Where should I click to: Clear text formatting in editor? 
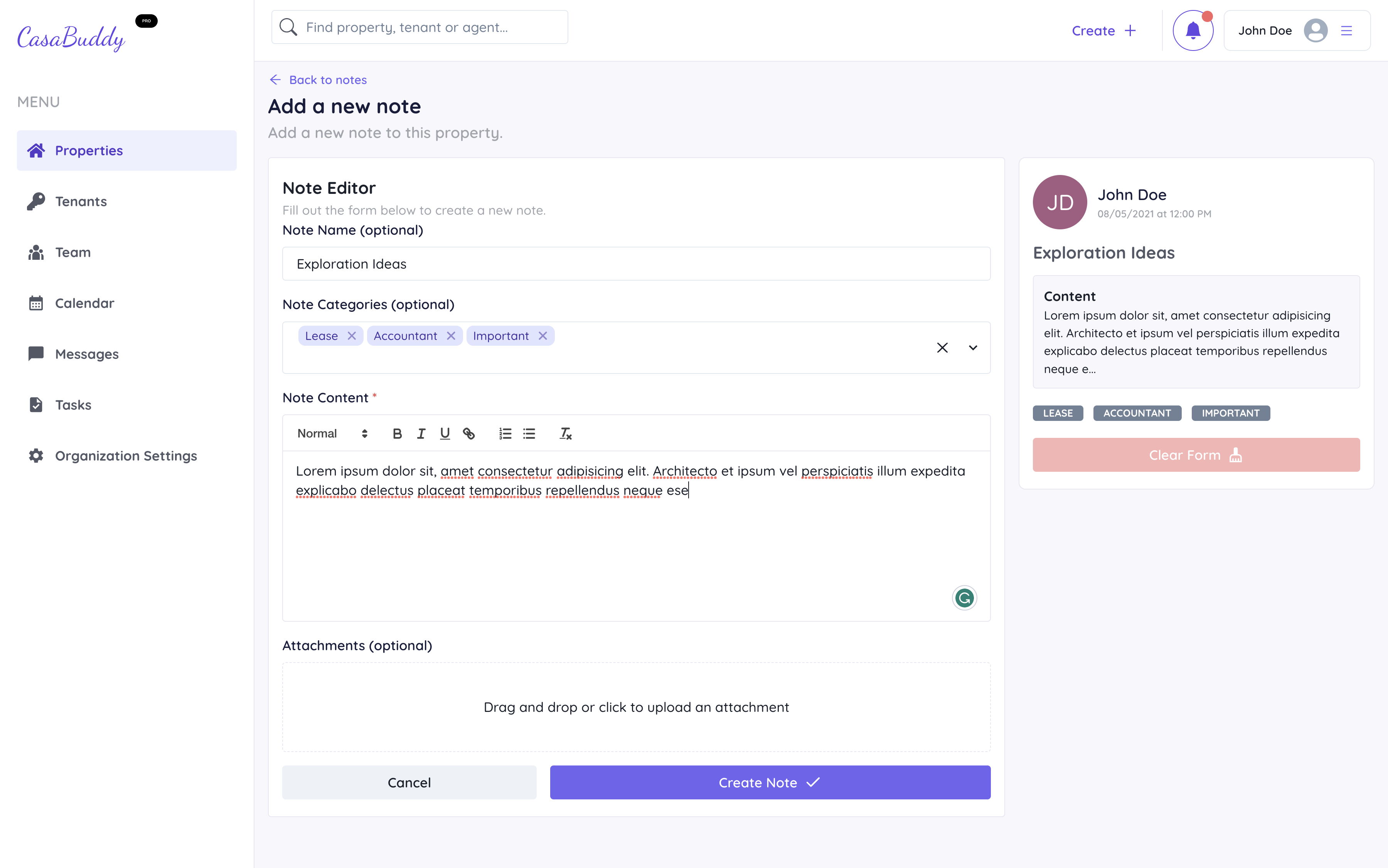[x=566, y=434]
